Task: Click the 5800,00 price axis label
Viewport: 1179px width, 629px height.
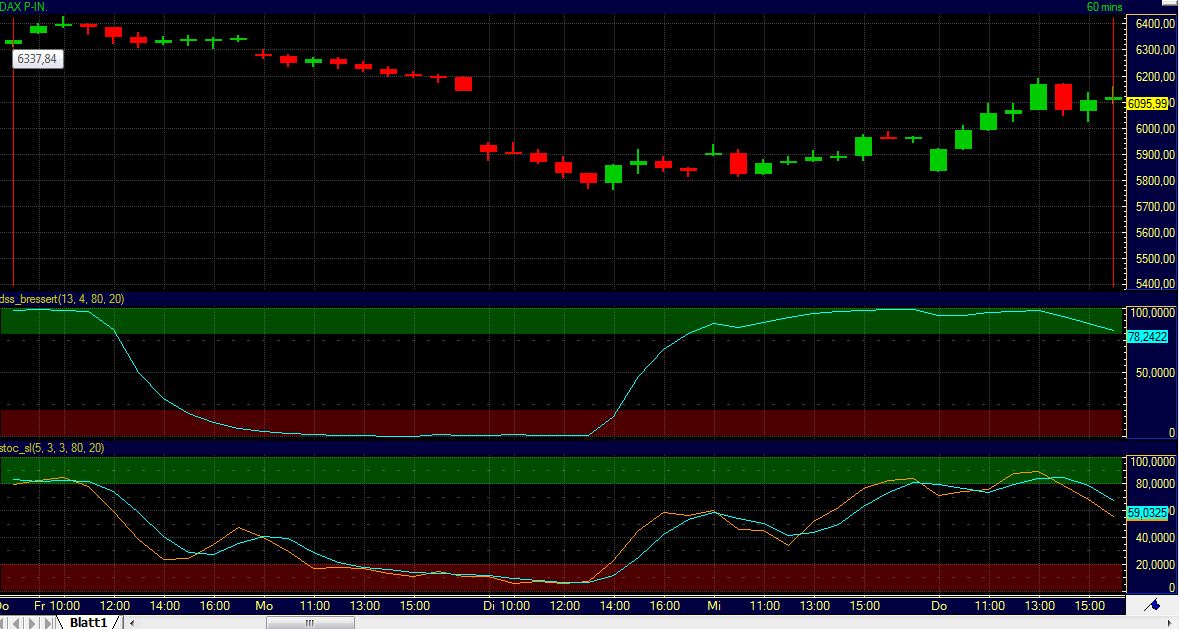Action: 1154,181
